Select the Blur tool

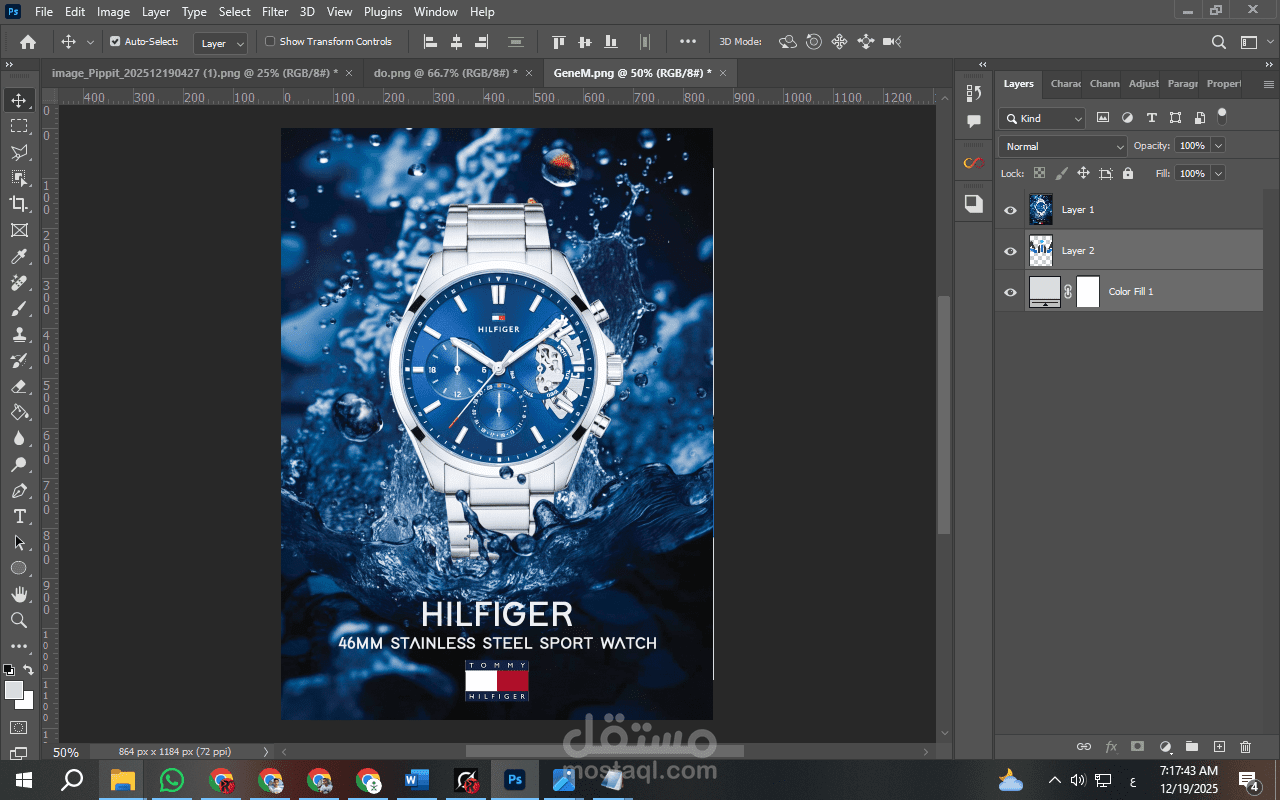coord(19,439)
